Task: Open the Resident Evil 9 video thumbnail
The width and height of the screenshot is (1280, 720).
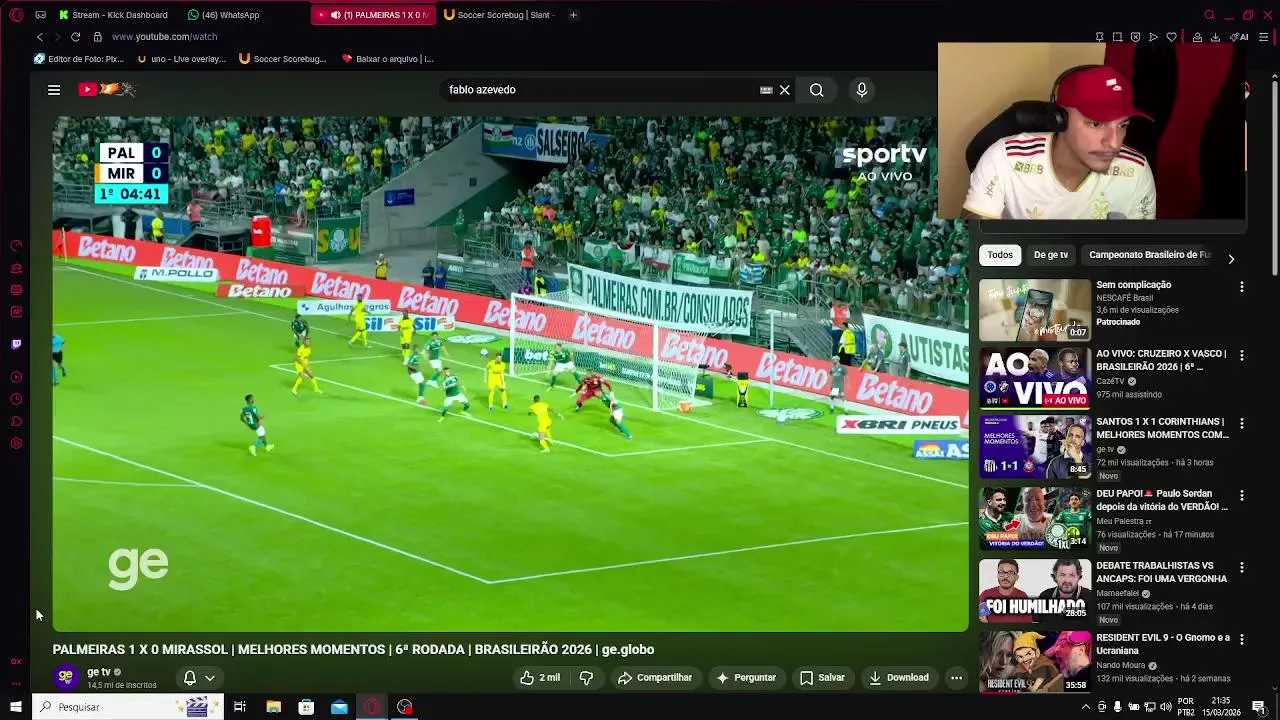Action: [1035, 662]
